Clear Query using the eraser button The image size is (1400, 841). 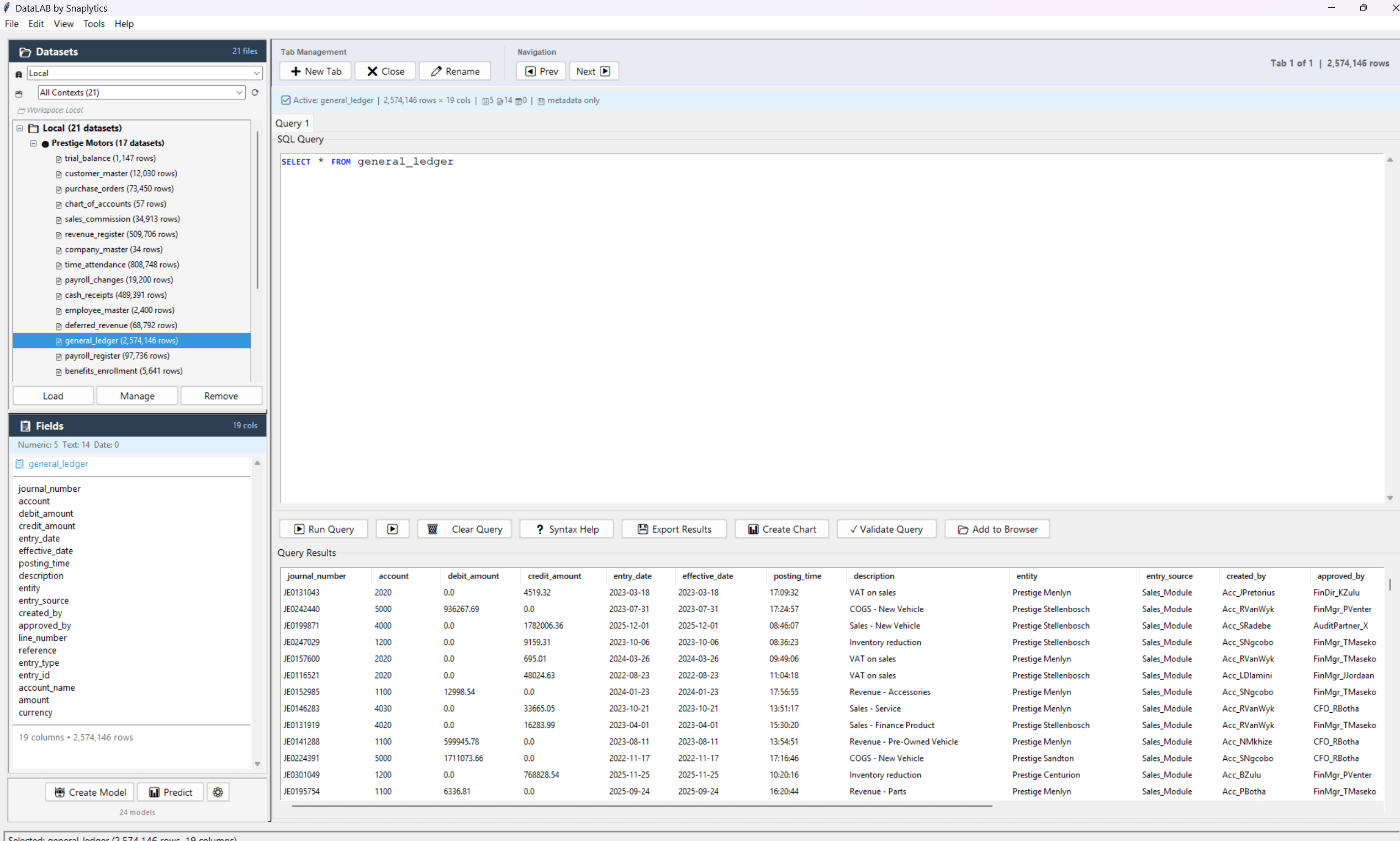[464, 529]
